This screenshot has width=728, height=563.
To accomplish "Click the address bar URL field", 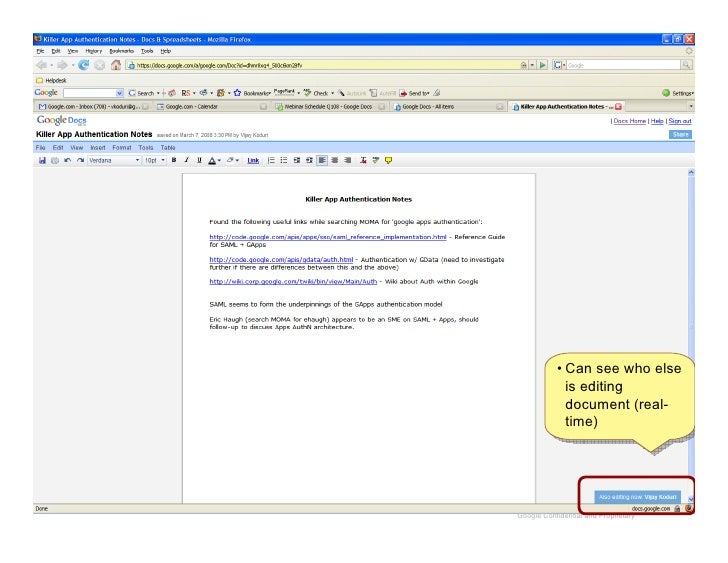I will (x=323, y=65).
